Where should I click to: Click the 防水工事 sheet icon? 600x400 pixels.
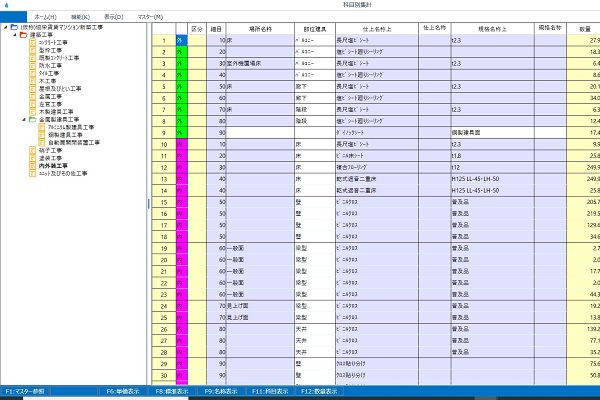coord(33,65)
